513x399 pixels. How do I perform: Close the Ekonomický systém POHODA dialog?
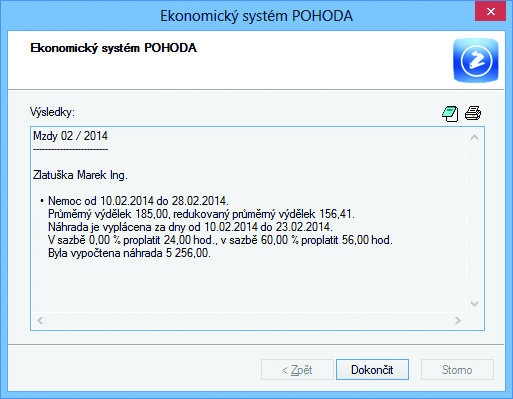[x=491, y=12]
